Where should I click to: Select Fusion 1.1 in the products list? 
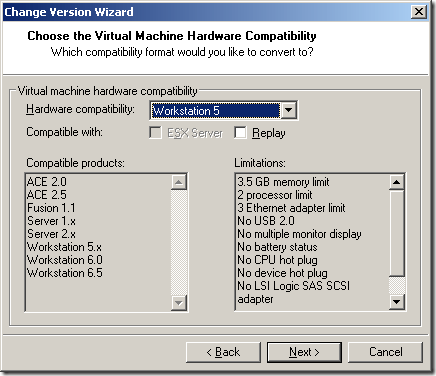click(x=51, y=208)
